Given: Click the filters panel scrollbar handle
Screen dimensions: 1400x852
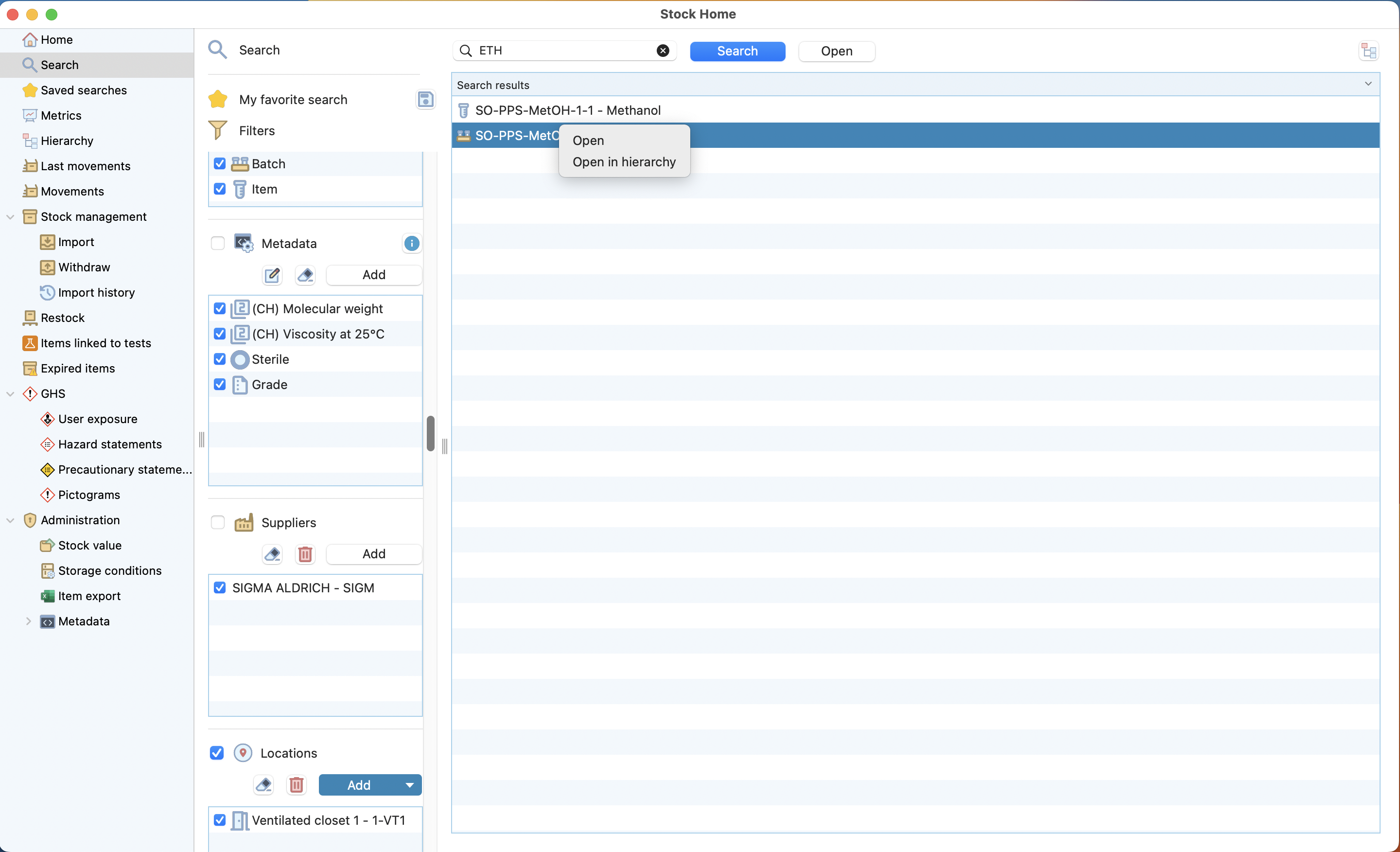Looking at the screenshot, I should point(431,433).
